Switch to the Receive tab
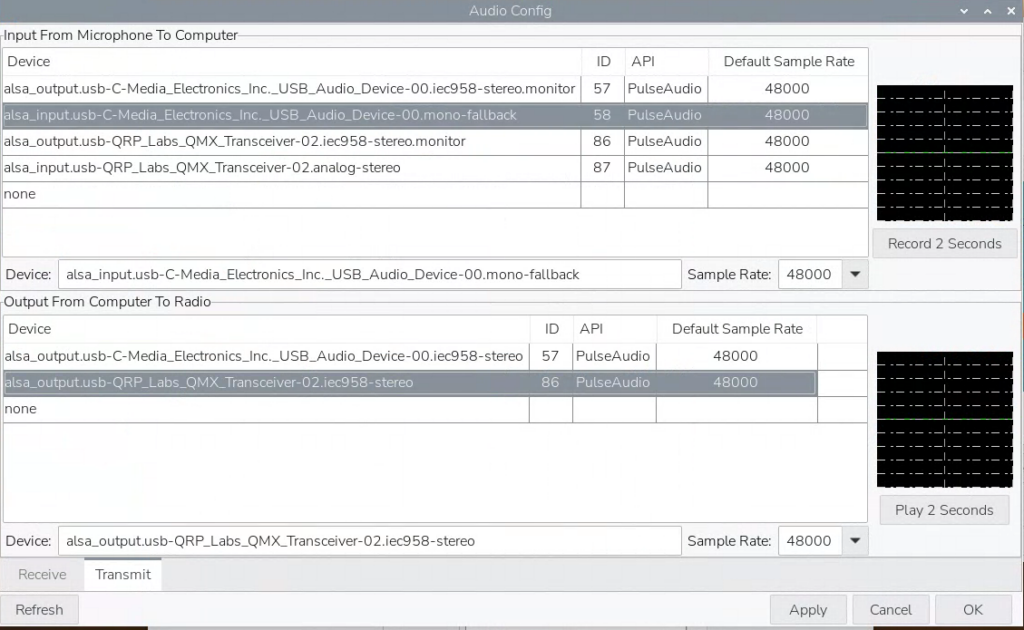Screen dimensions: 1024x630 (42, 575)
